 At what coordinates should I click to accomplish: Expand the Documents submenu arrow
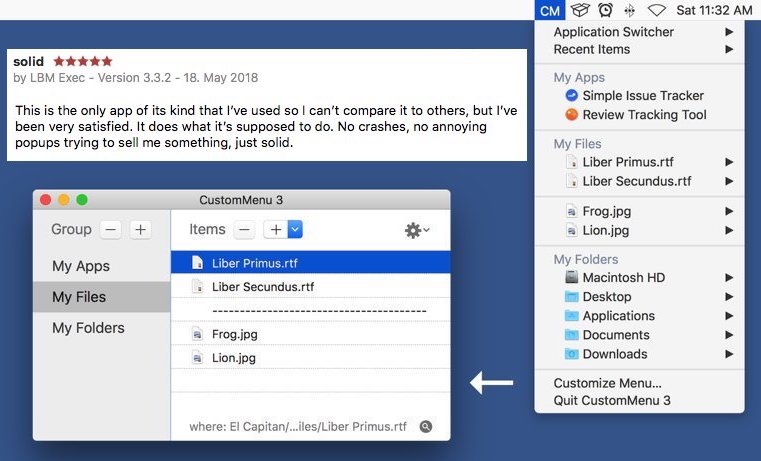click(729, 335)
